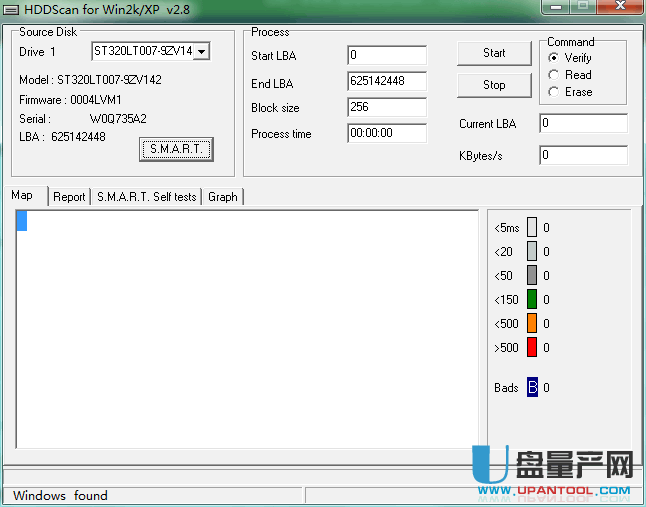This screenshot has width=646, height=507.
Task: Select the Read command option
Action: coord(555,75)
